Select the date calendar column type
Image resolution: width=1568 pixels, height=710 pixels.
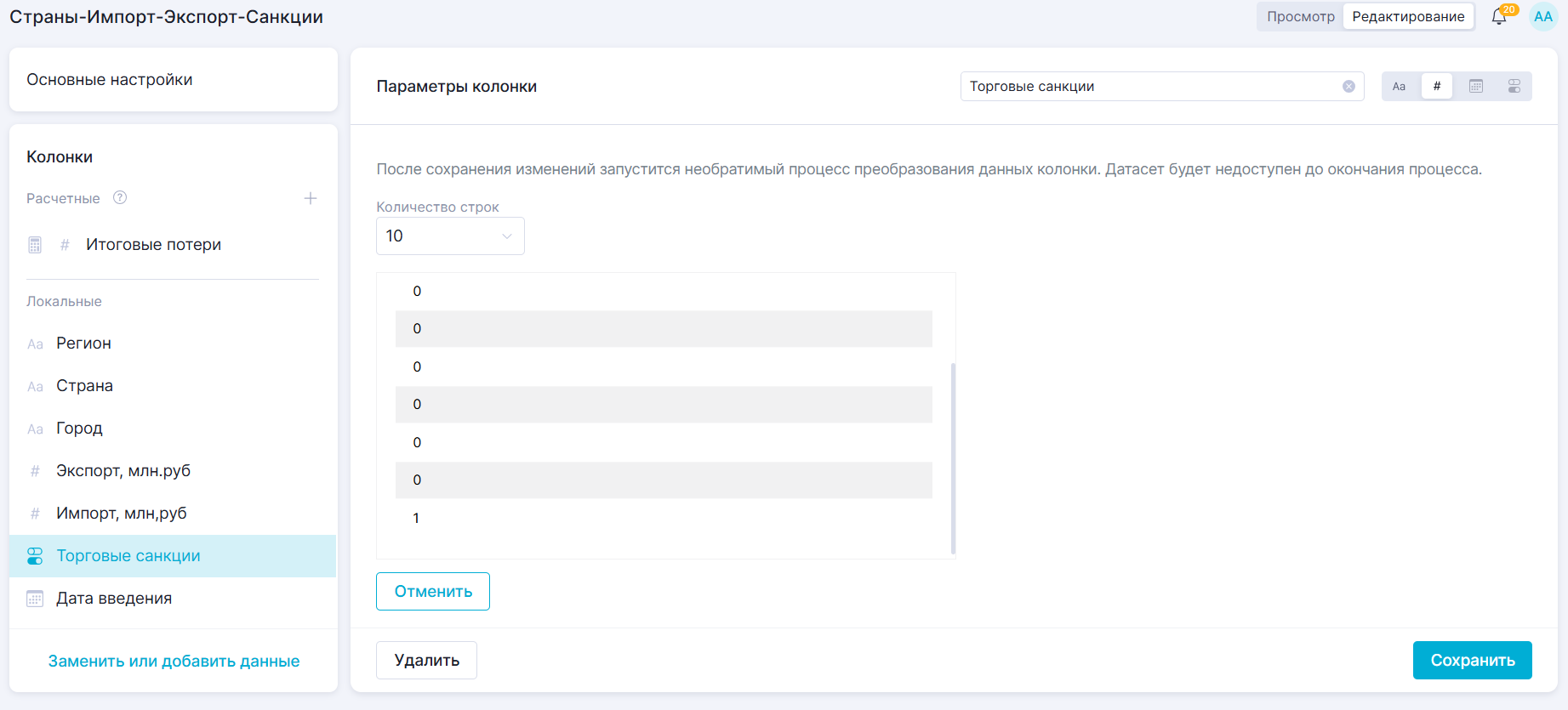pos(1476,87)
